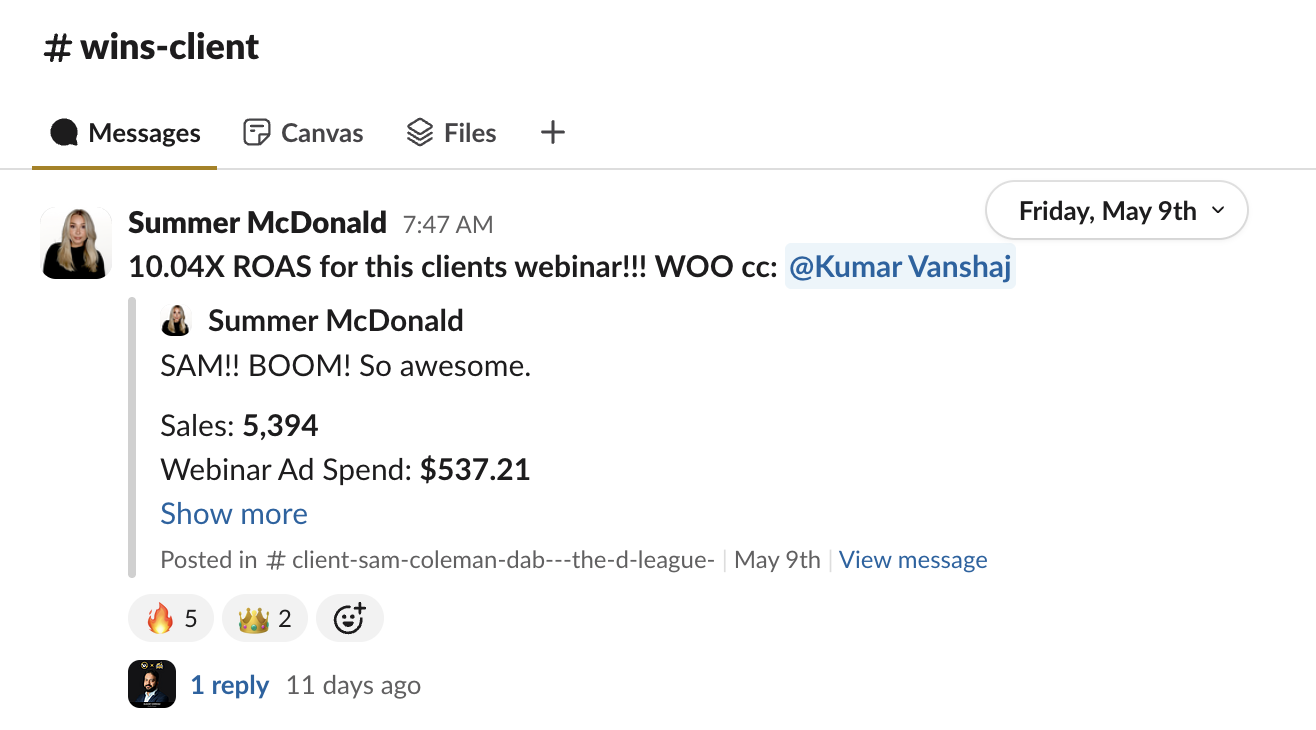Viewport: 1316px width, 730px height.
Task: Click the Messages bubble icon
Action: point(64,133)
